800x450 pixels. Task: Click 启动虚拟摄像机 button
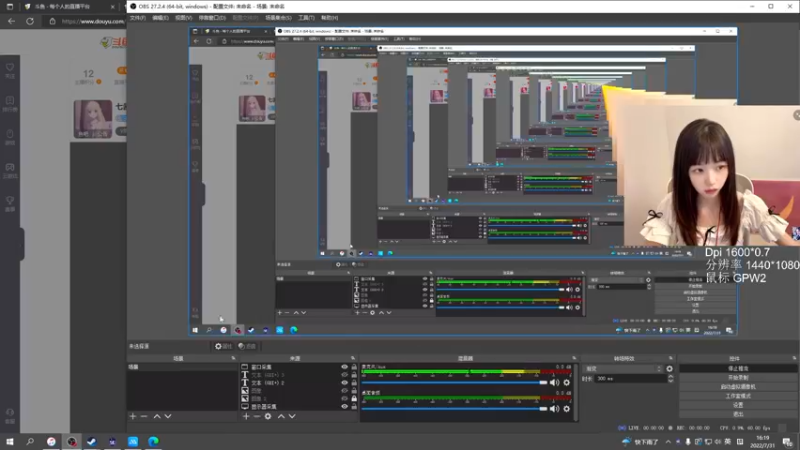pos(738,386)
